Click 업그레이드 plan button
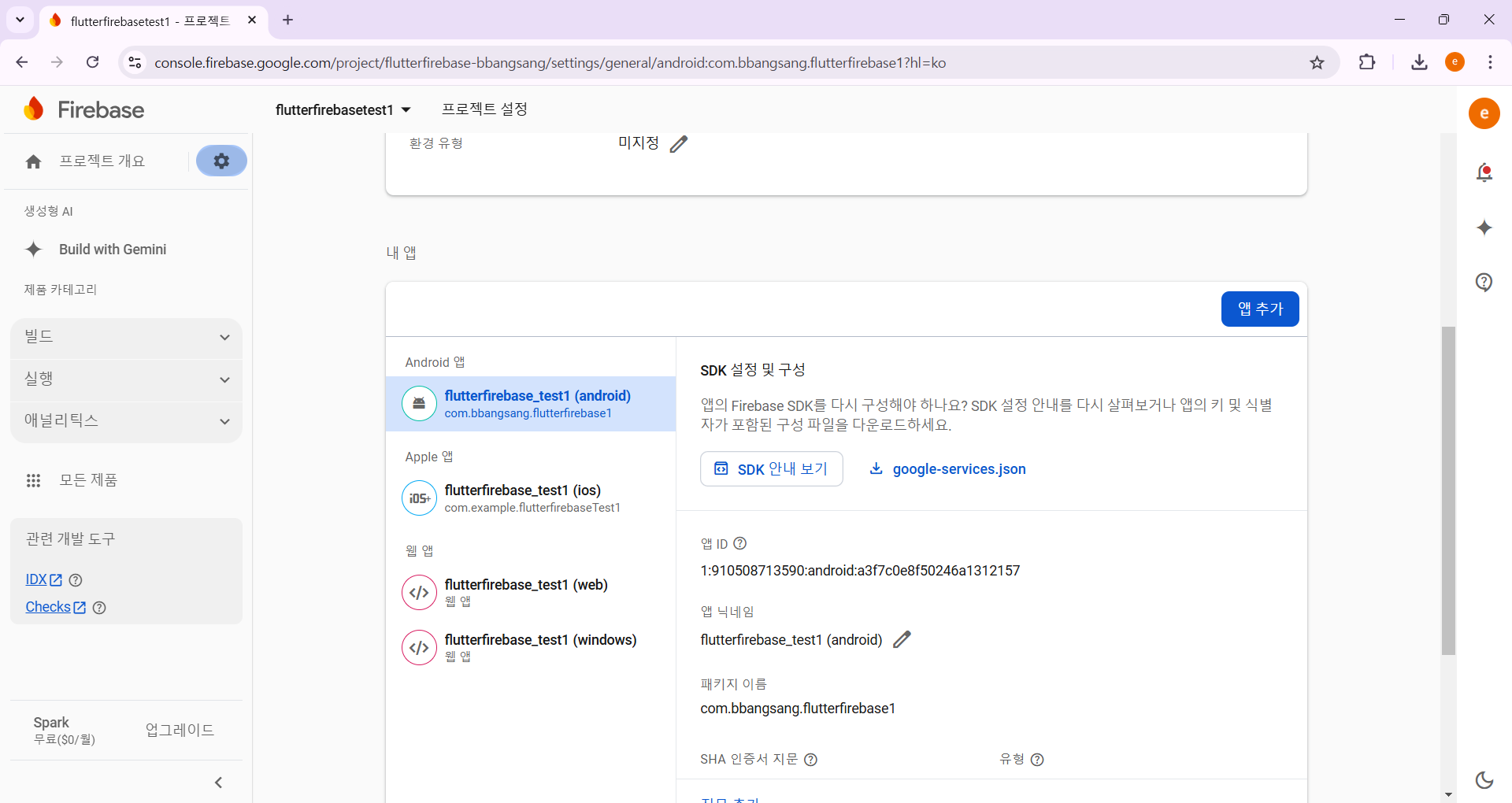This screenshot has width=1512, height=803. (180, 731)
